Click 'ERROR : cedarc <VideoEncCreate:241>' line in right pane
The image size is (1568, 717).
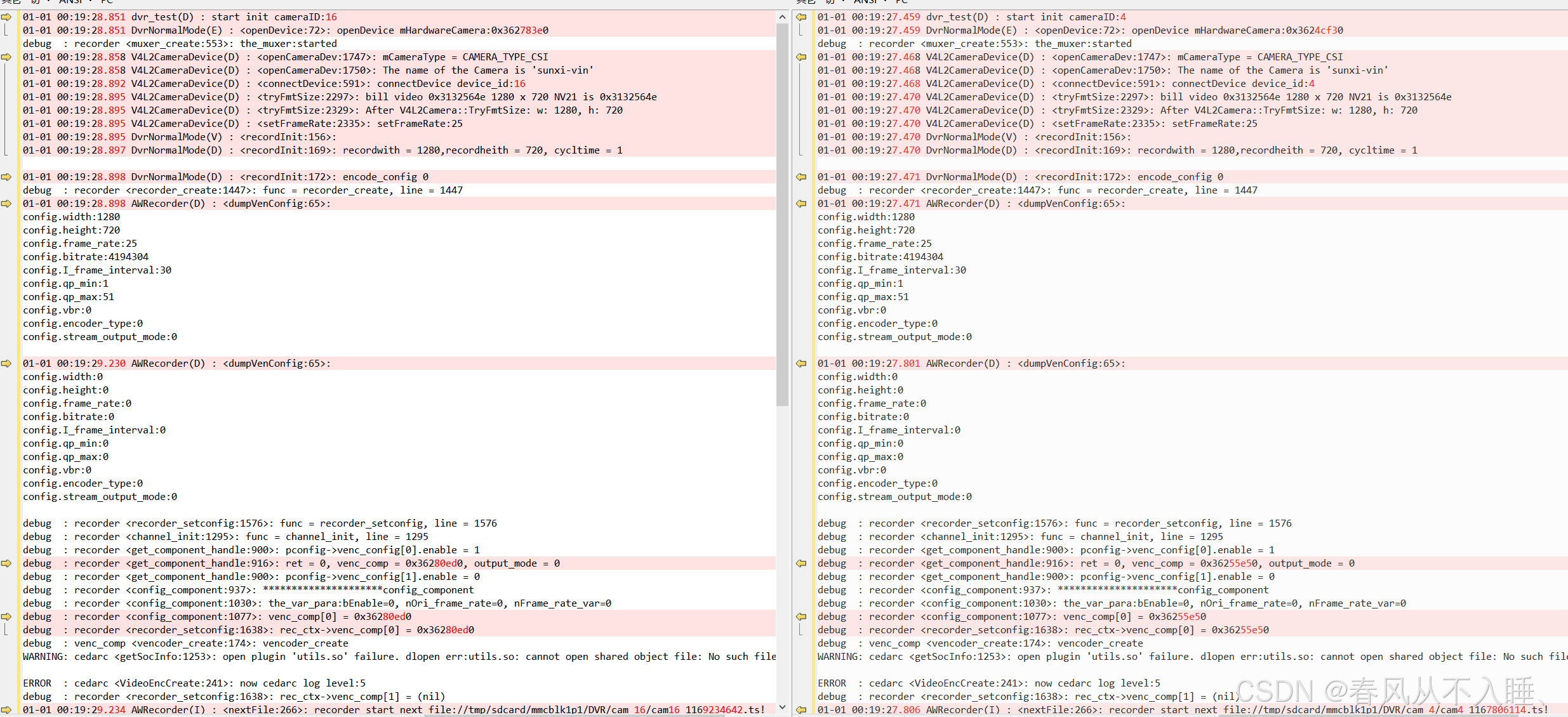pos(988,683)
